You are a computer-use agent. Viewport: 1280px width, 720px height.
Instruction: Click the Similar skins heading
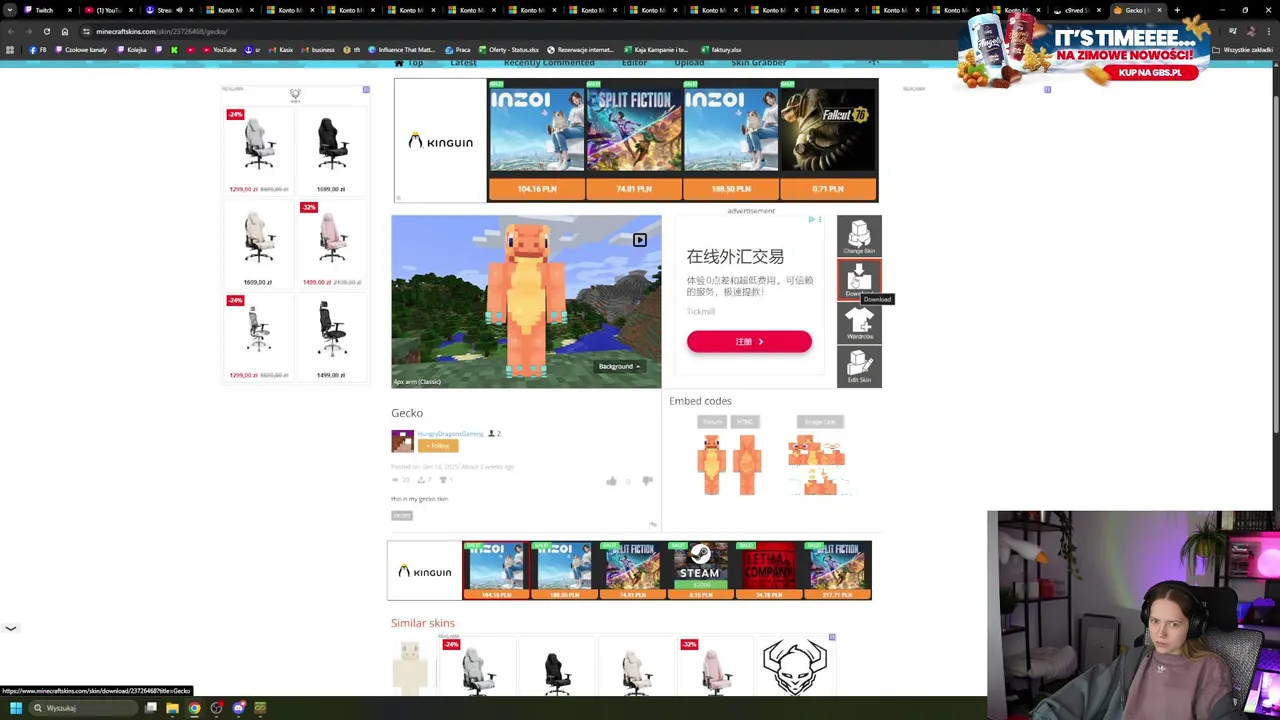click(423, 623)
